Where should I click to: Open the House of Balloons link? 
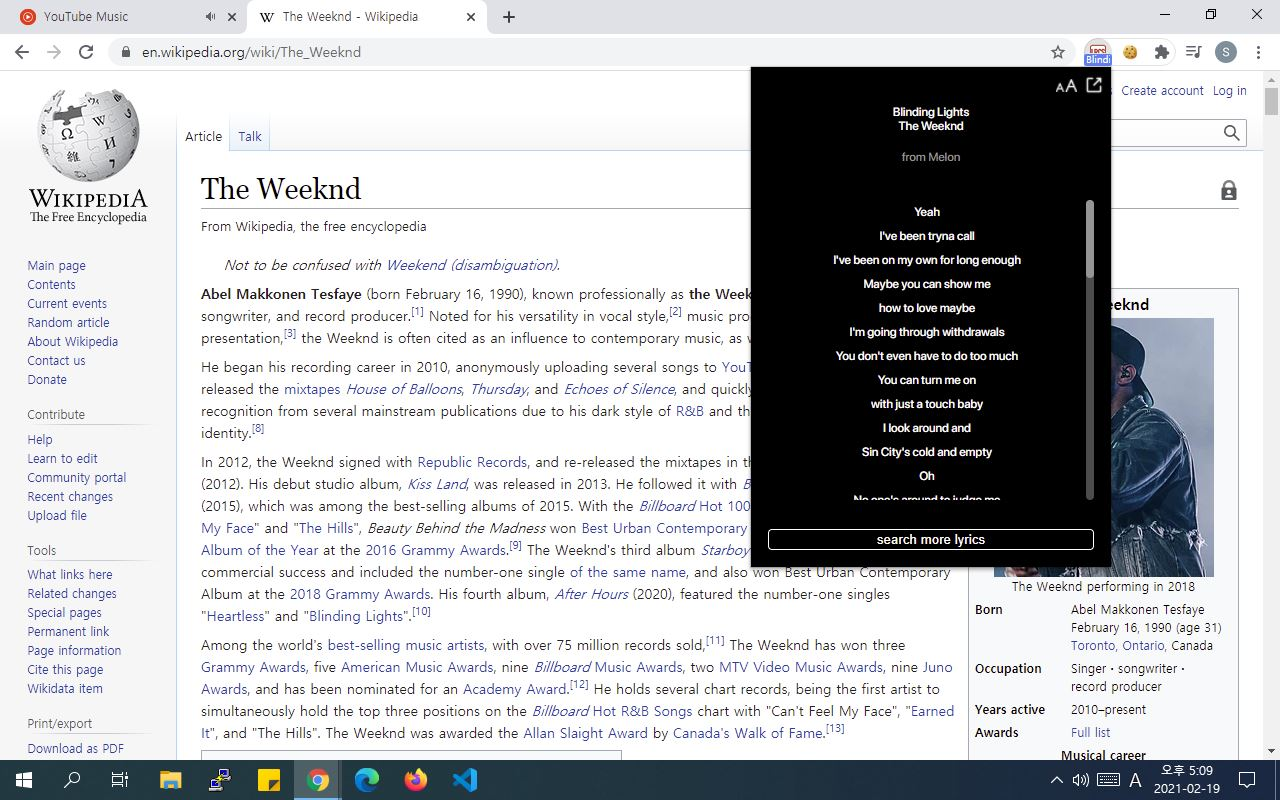click(x=404, y=389)
